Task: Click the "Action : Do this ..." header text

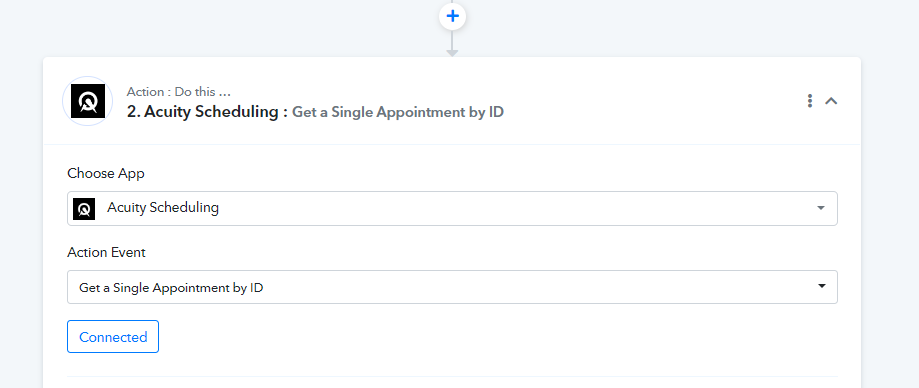Action: [x=179, y=92]
